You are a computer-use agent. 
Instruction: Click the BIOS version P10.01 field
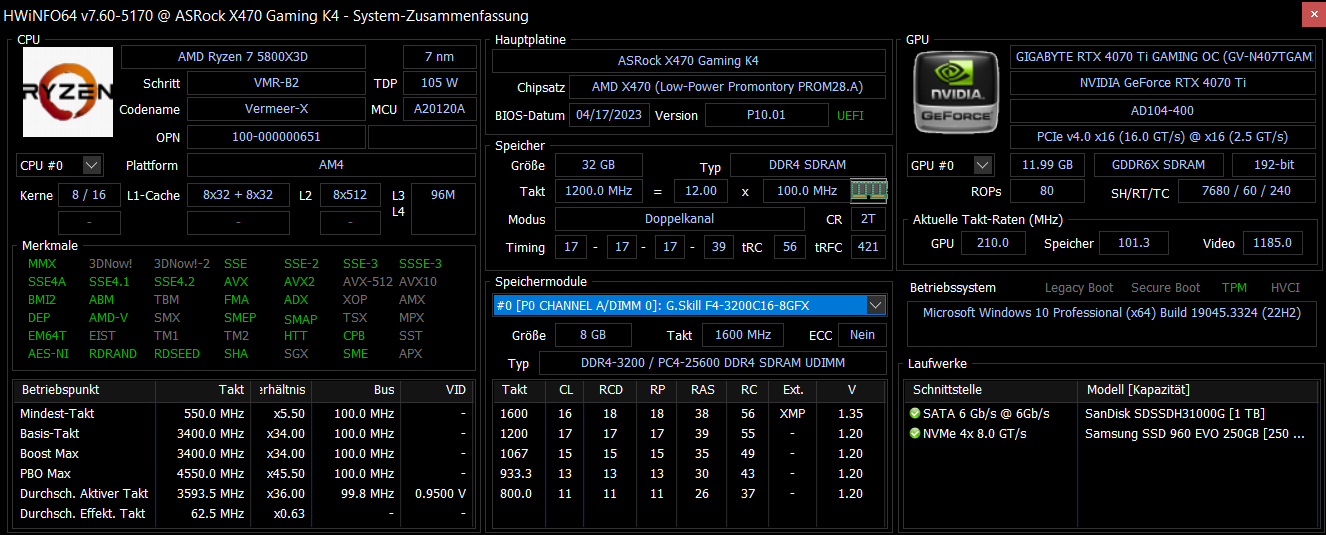click(x=767, y=115)
